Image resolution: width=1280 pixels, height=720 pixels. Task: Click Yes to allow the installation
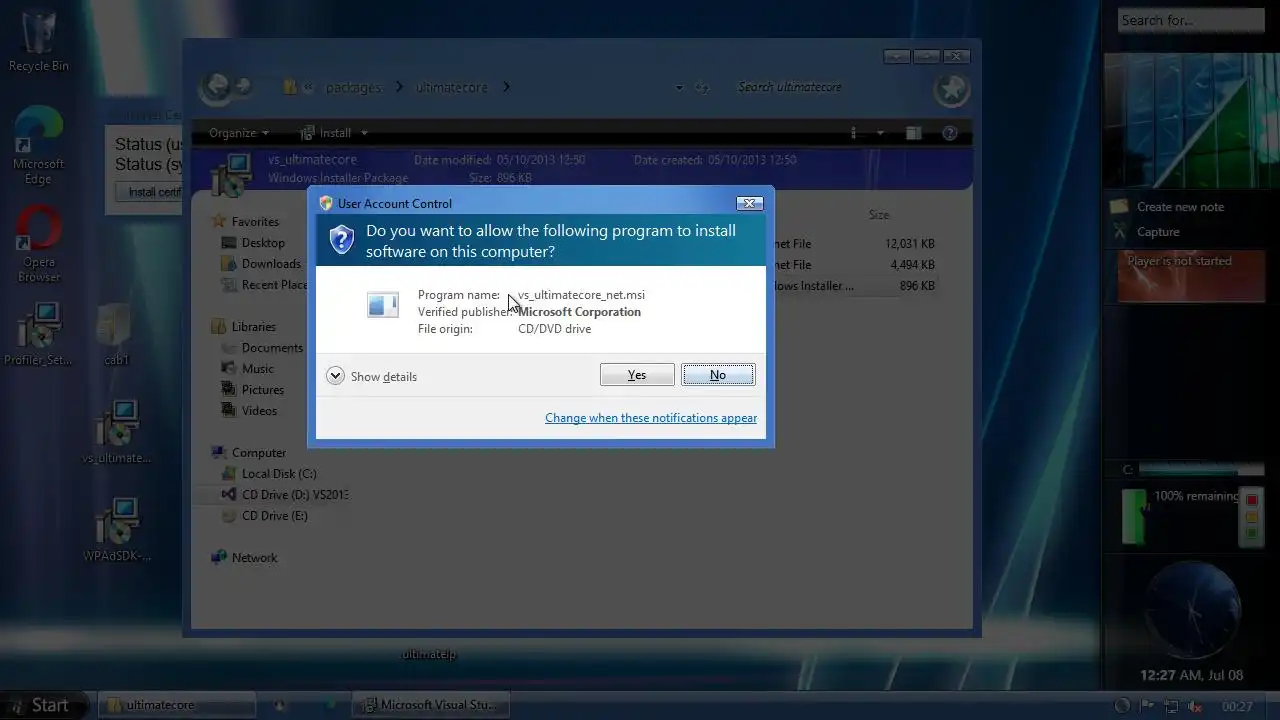coord(637,375)
